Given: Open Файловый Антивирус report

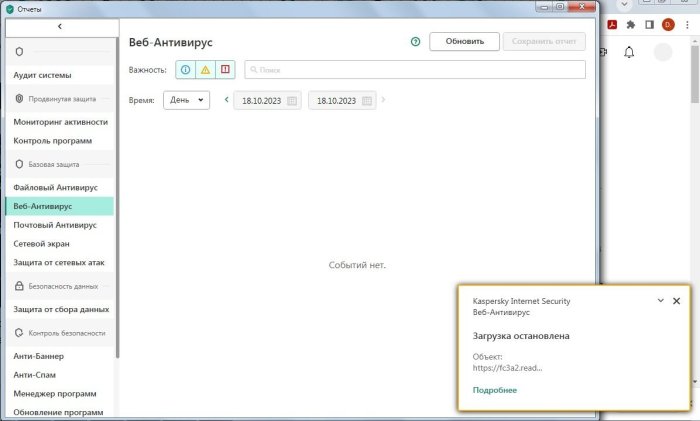Looking at the screenshot, I should coord(60,188).
